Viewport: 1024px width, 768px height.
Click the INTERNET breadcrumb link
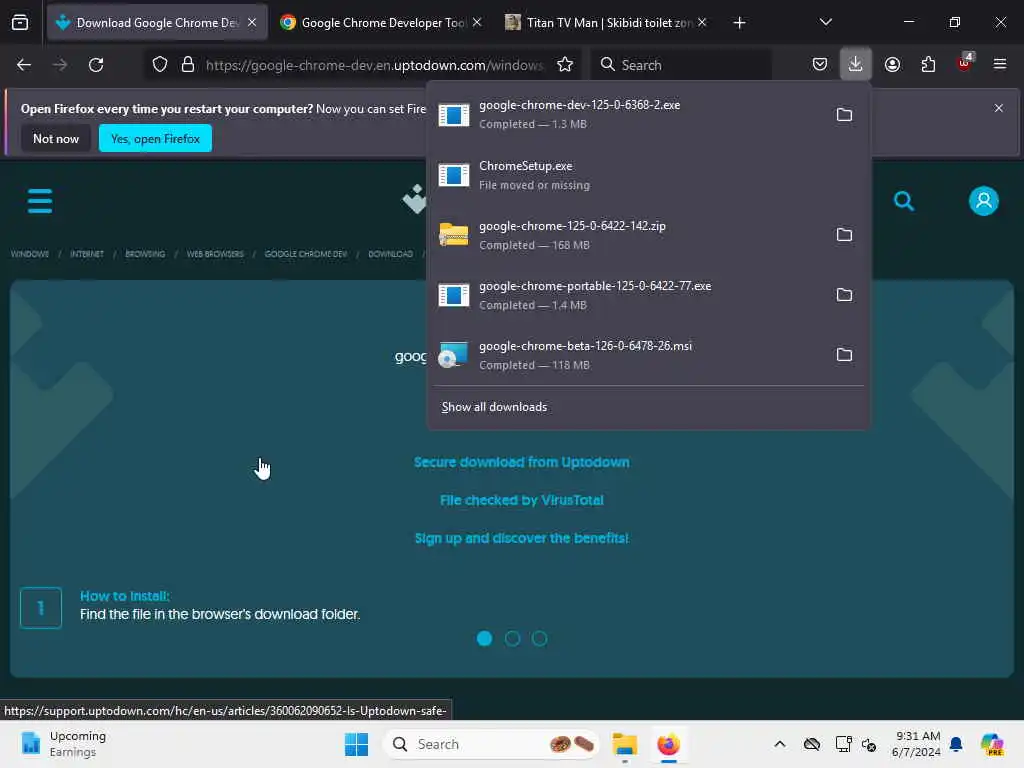[87, 254]
